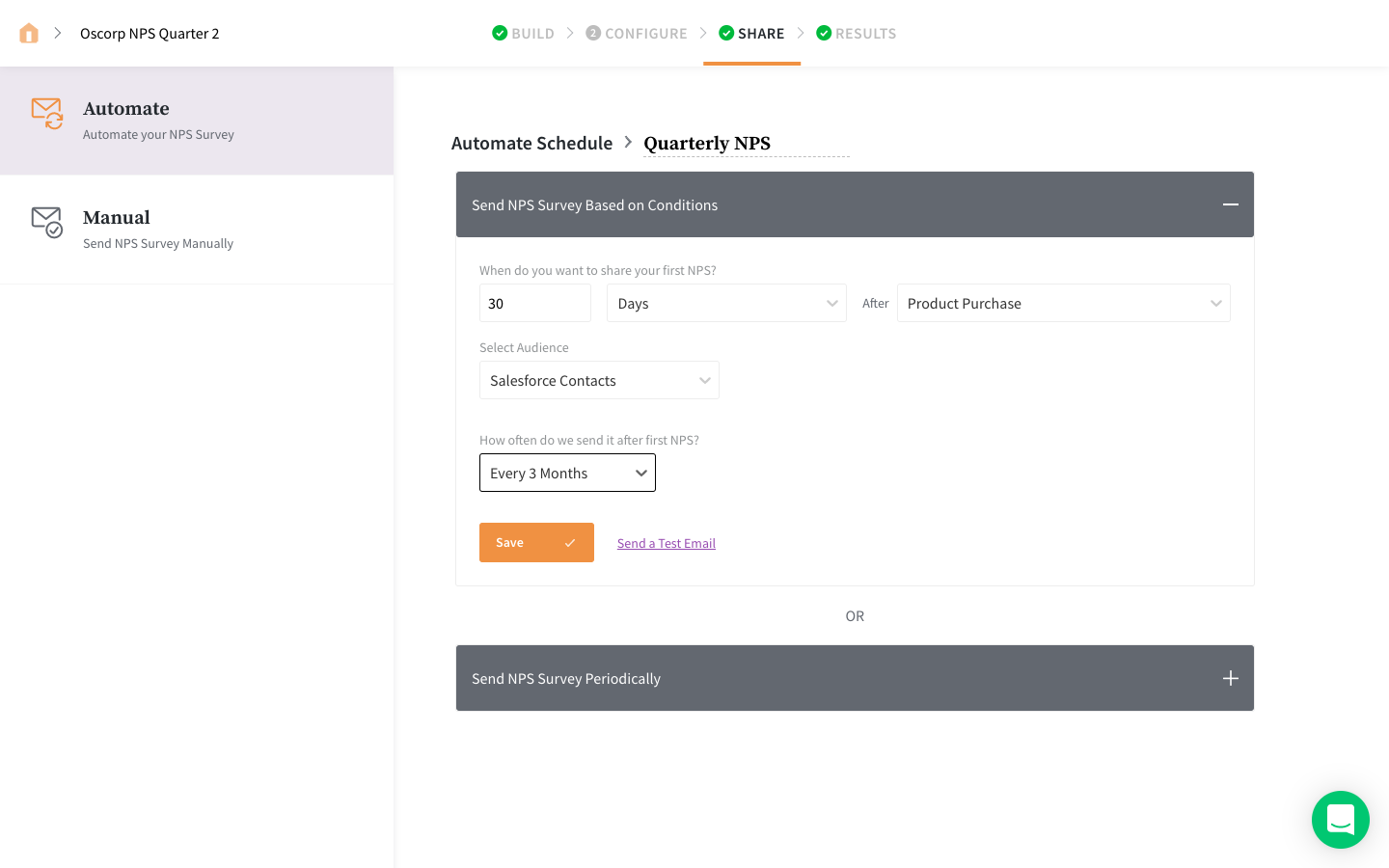
Task: Click the green checkmark beside Share
Action: (x=726, y=34)
